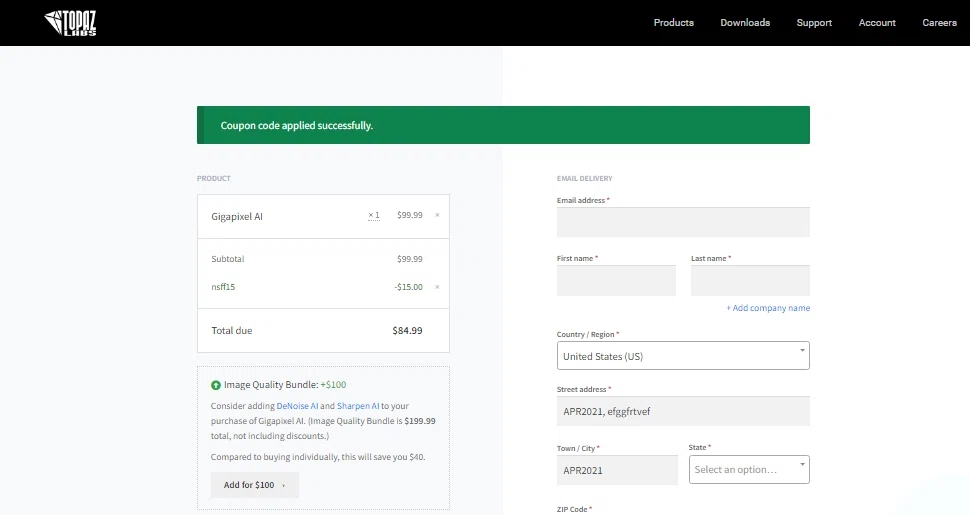Click the green Image Quality Bundle arrow icon
Viewport: 970px width, 515px height.
pos(216,385)
